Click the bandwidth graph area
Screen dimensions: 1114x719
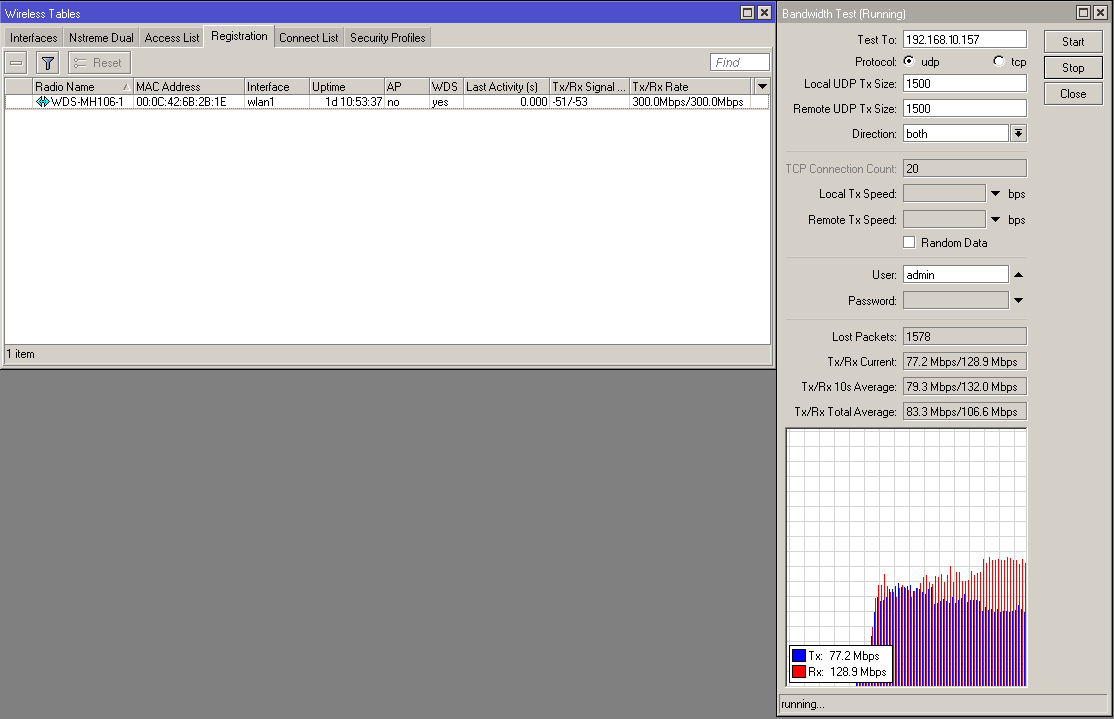[x=907, y=557]
